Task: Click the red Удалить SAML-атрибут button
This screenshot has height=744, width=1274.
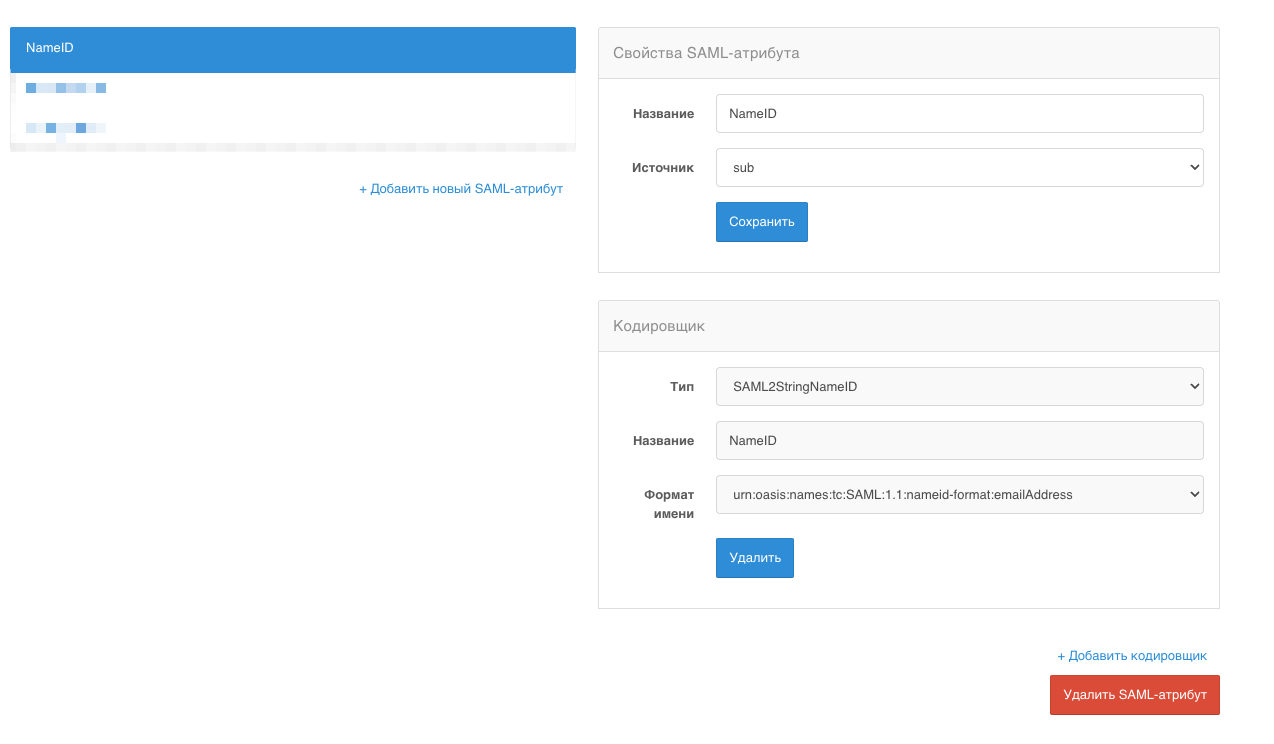Action: pyautogui.click(x=1134, y=694)
